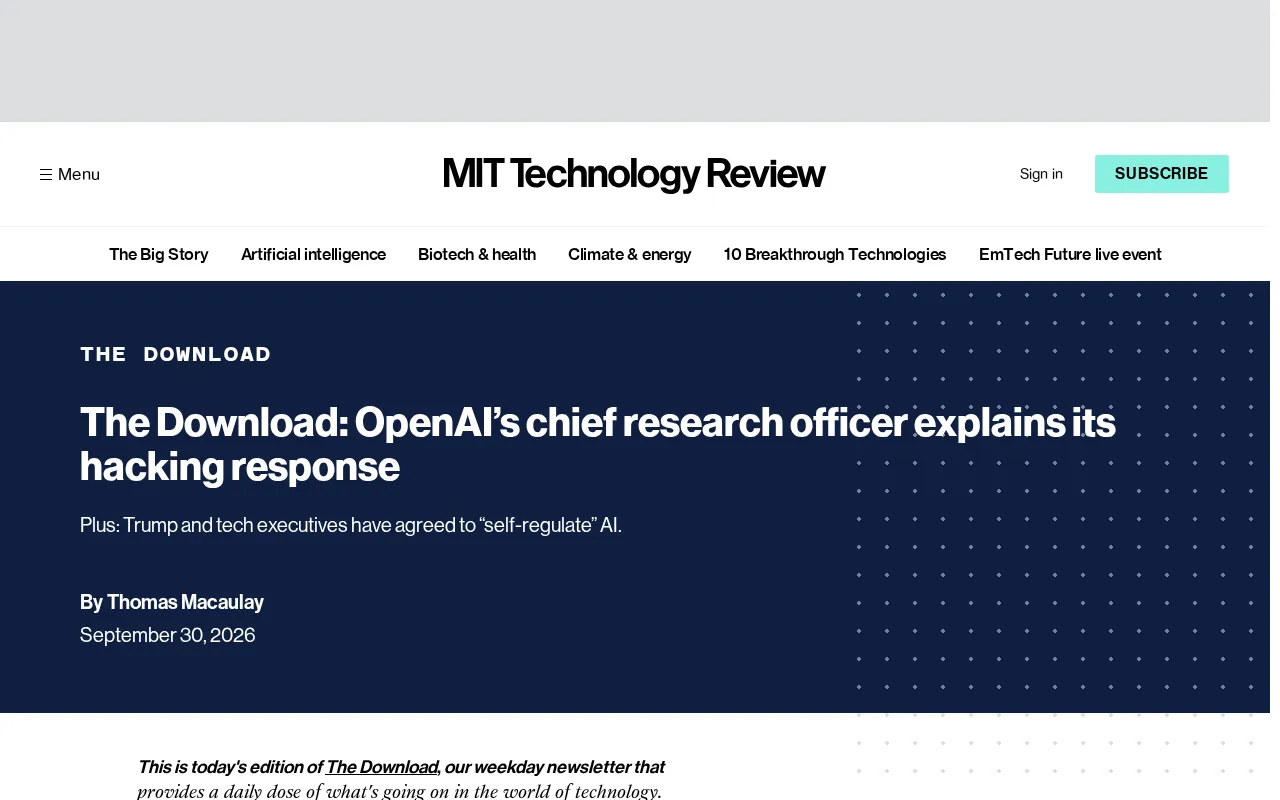Open The Download link in intro paragraph
Image resolution: width=1280 pixels, height=800 pixels.
[382, 767]
